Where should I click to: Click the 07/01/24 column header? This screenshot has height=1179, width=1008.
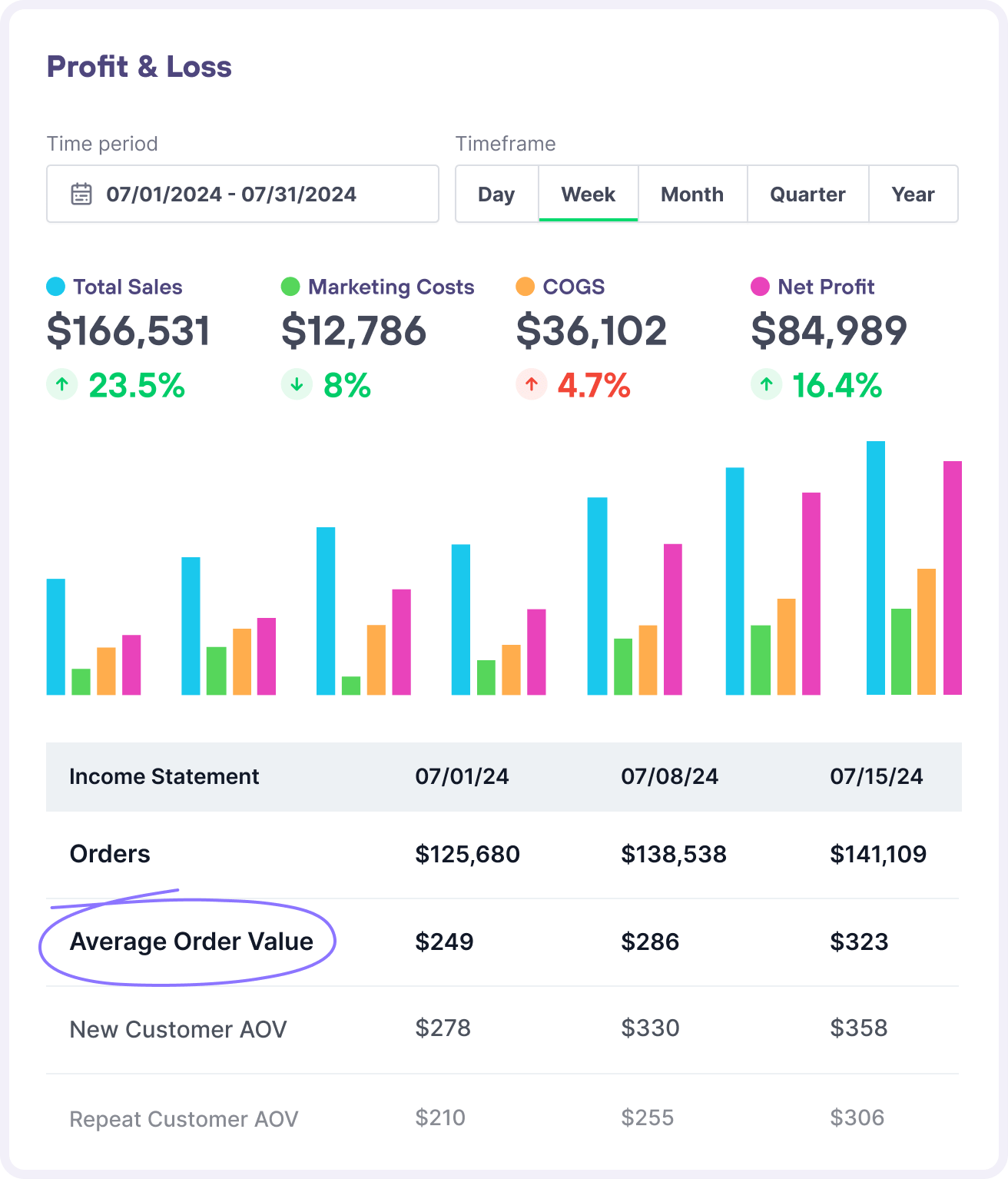[x=462, y=776]
